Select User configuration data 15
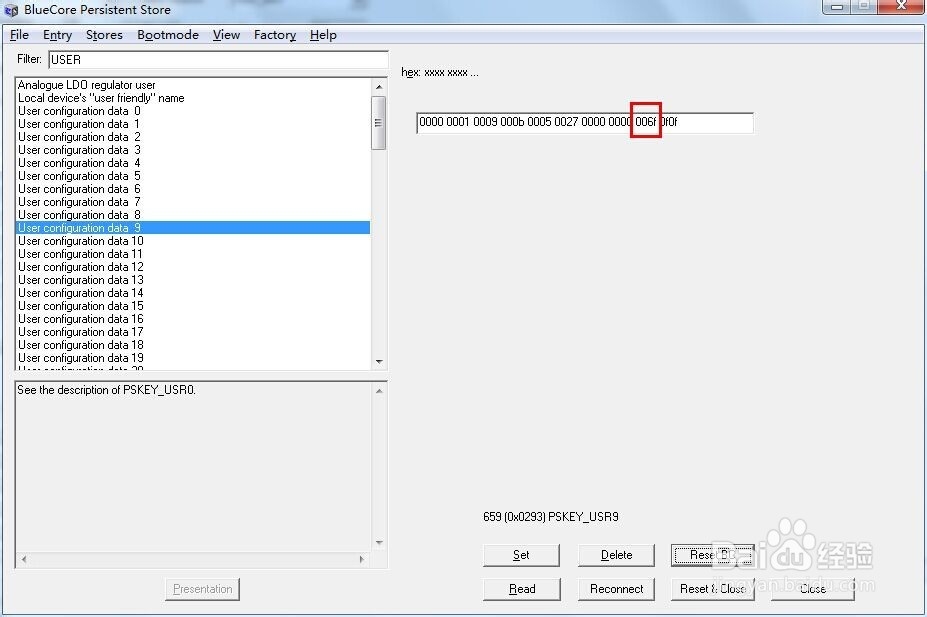 tap(193, 306)
